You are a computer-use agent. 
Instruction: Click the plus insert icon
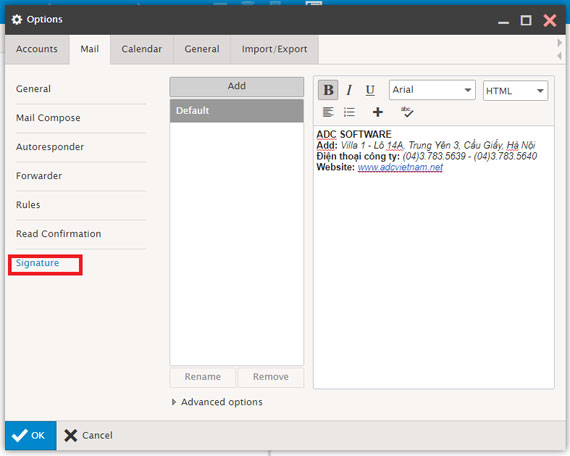click(x=378, y=112)
